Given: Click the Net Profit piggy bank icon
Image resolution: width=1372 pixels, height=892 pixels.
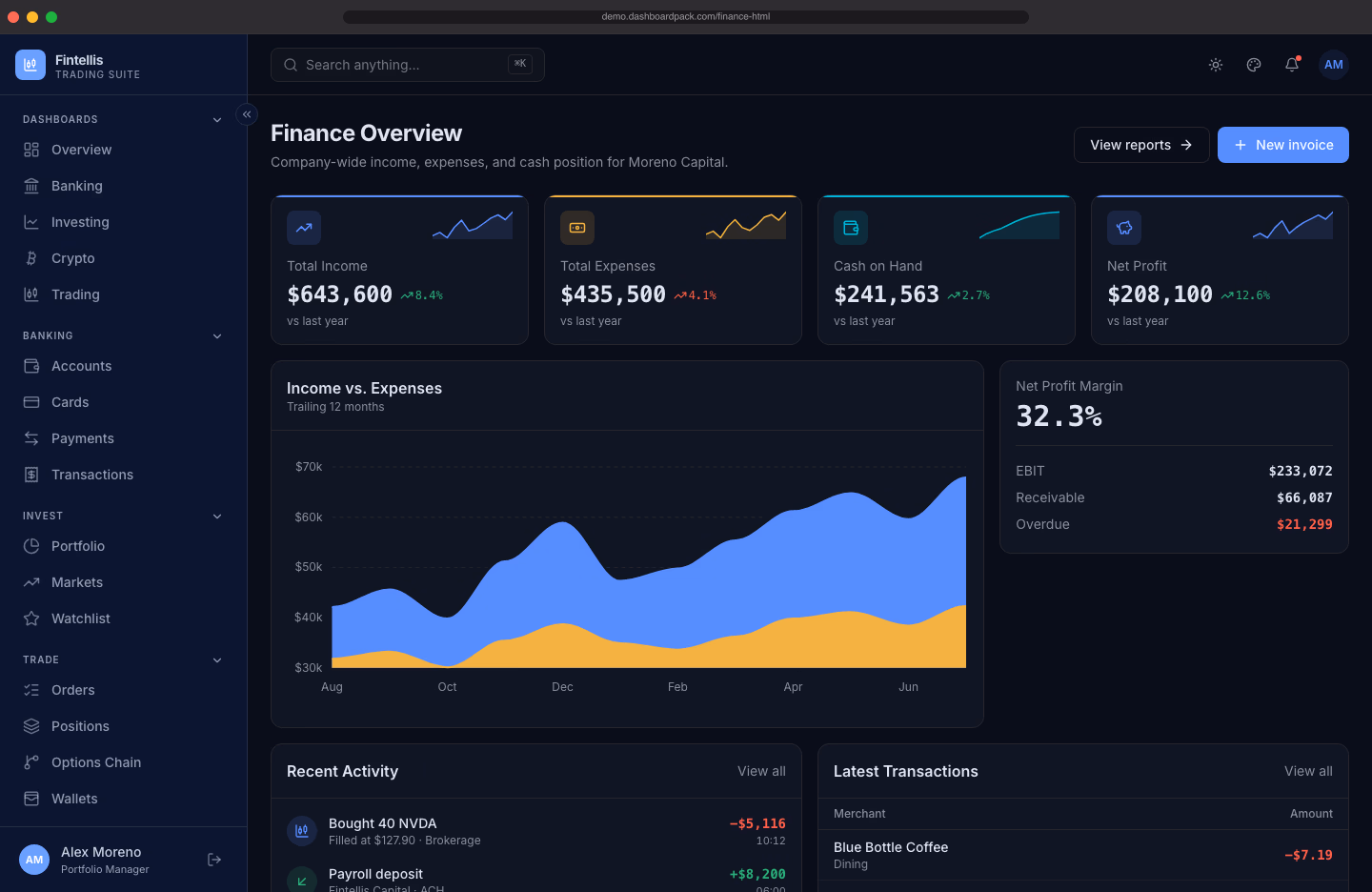Looking at the screenshot, I should [x=1124, y=228].
